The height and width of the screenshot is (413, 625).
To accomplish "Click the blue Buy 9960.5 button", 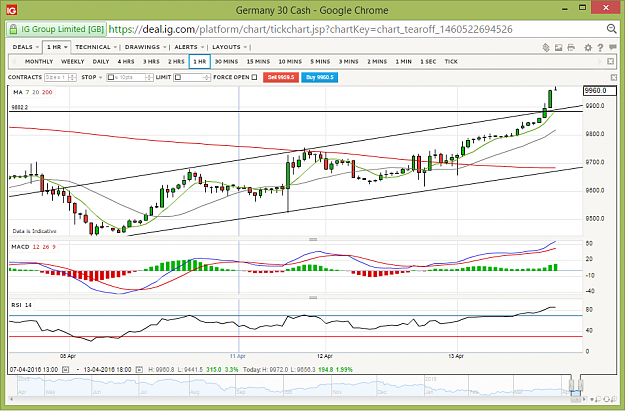I will (320, 77).
